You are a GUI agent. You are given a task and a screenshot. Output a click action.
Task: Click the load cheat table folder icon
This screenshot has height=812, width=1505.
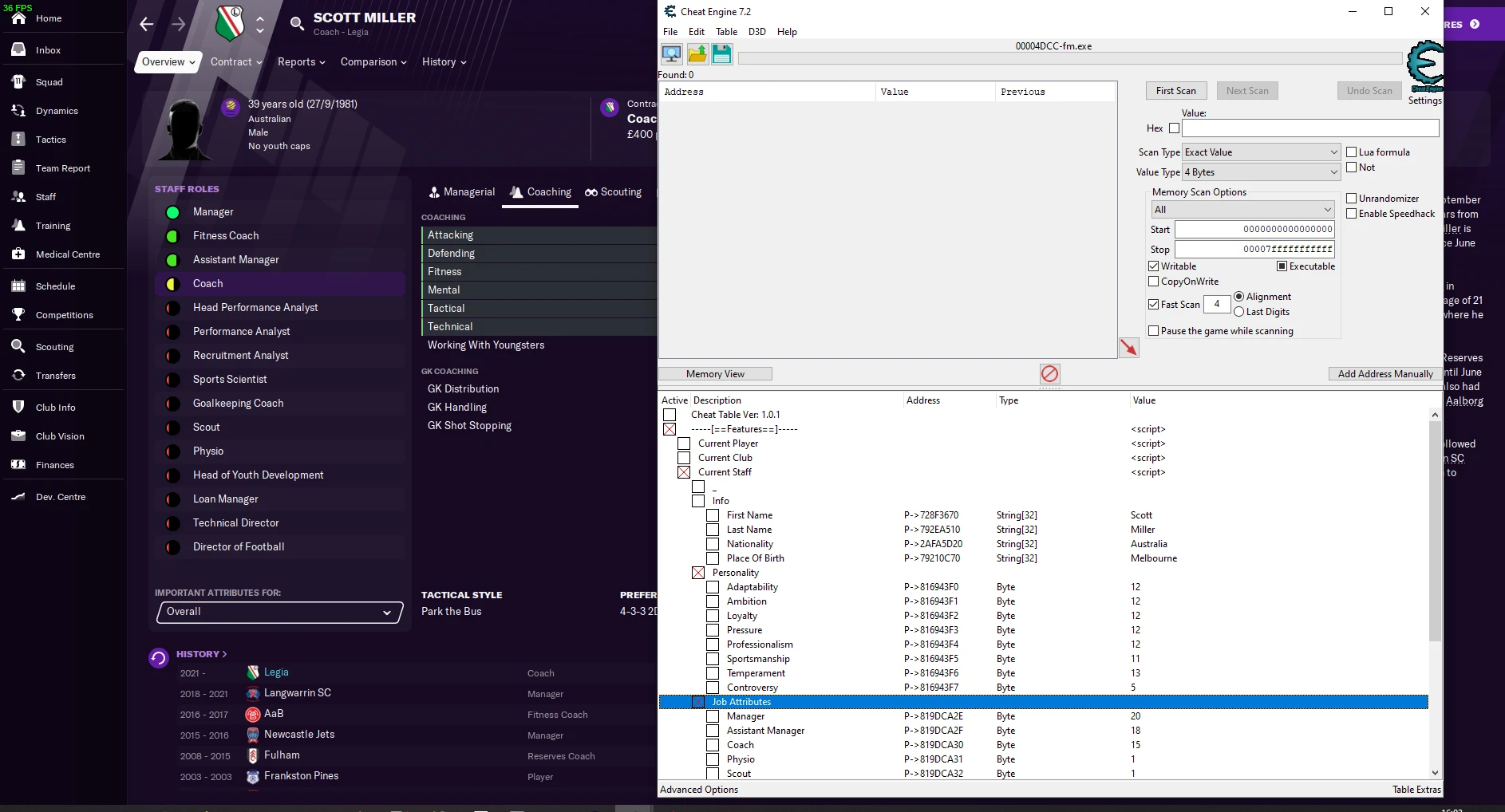697,54
